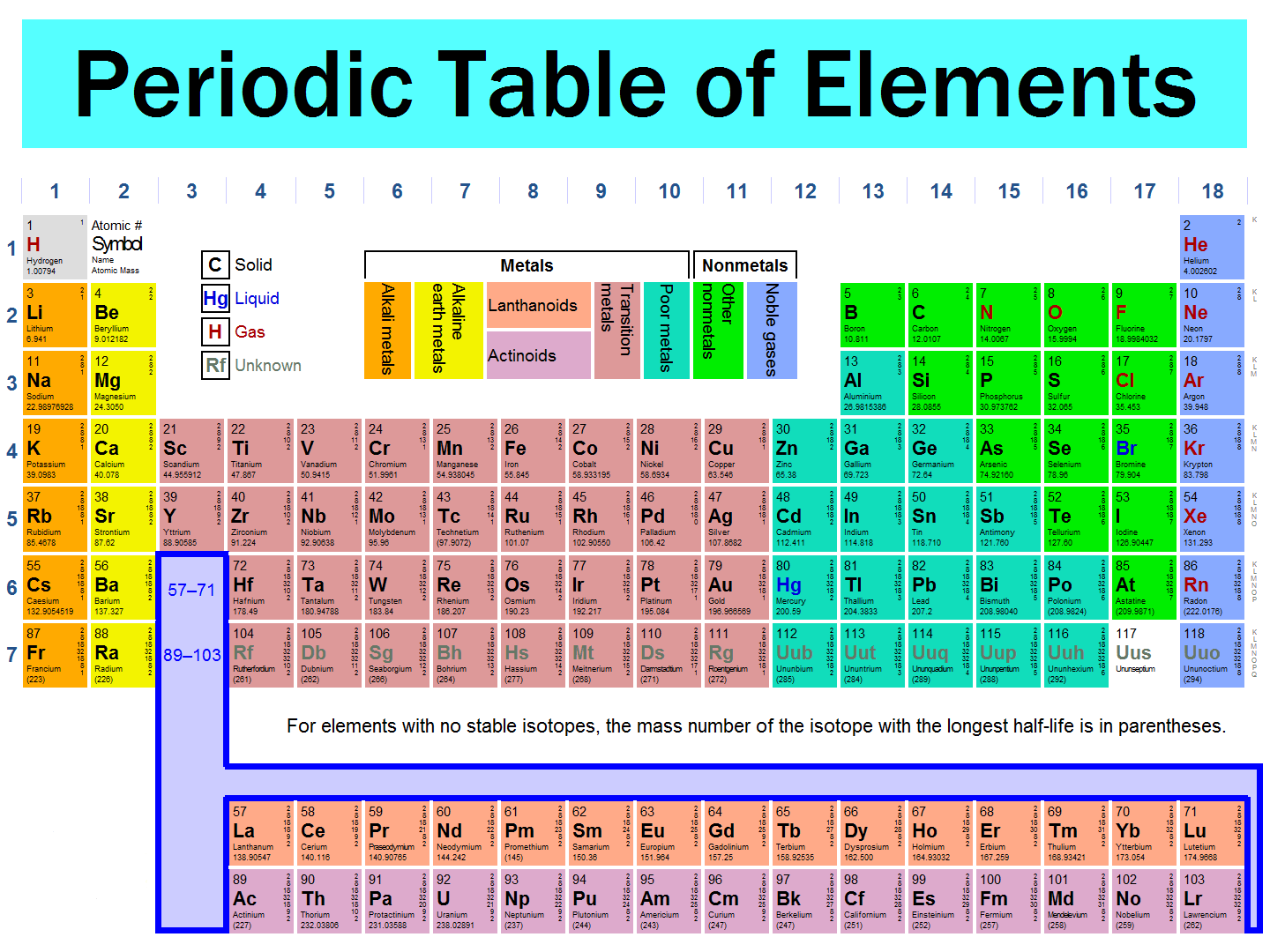Click the Nitrogen (N) gas element cell
1270x952 pixels.
pyautogui.click(x=1009, y=315)
